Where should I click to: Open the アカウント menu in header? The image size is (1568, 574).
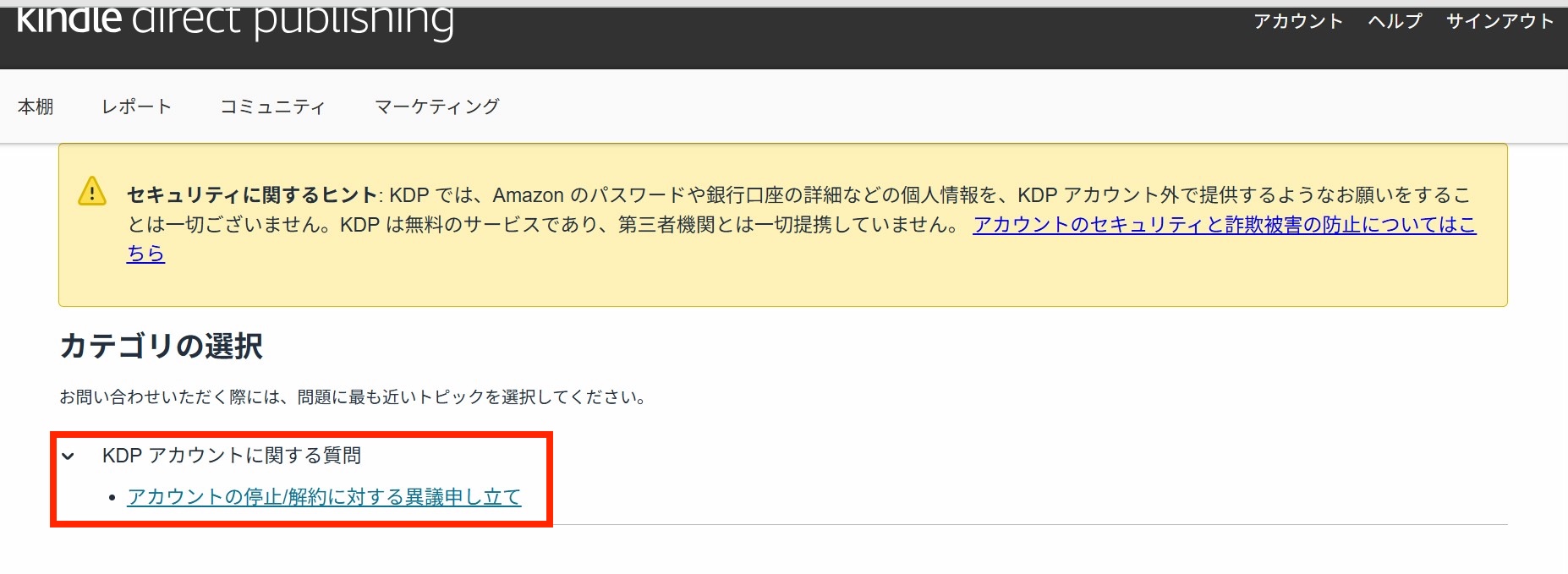(x=1297, y=21)
